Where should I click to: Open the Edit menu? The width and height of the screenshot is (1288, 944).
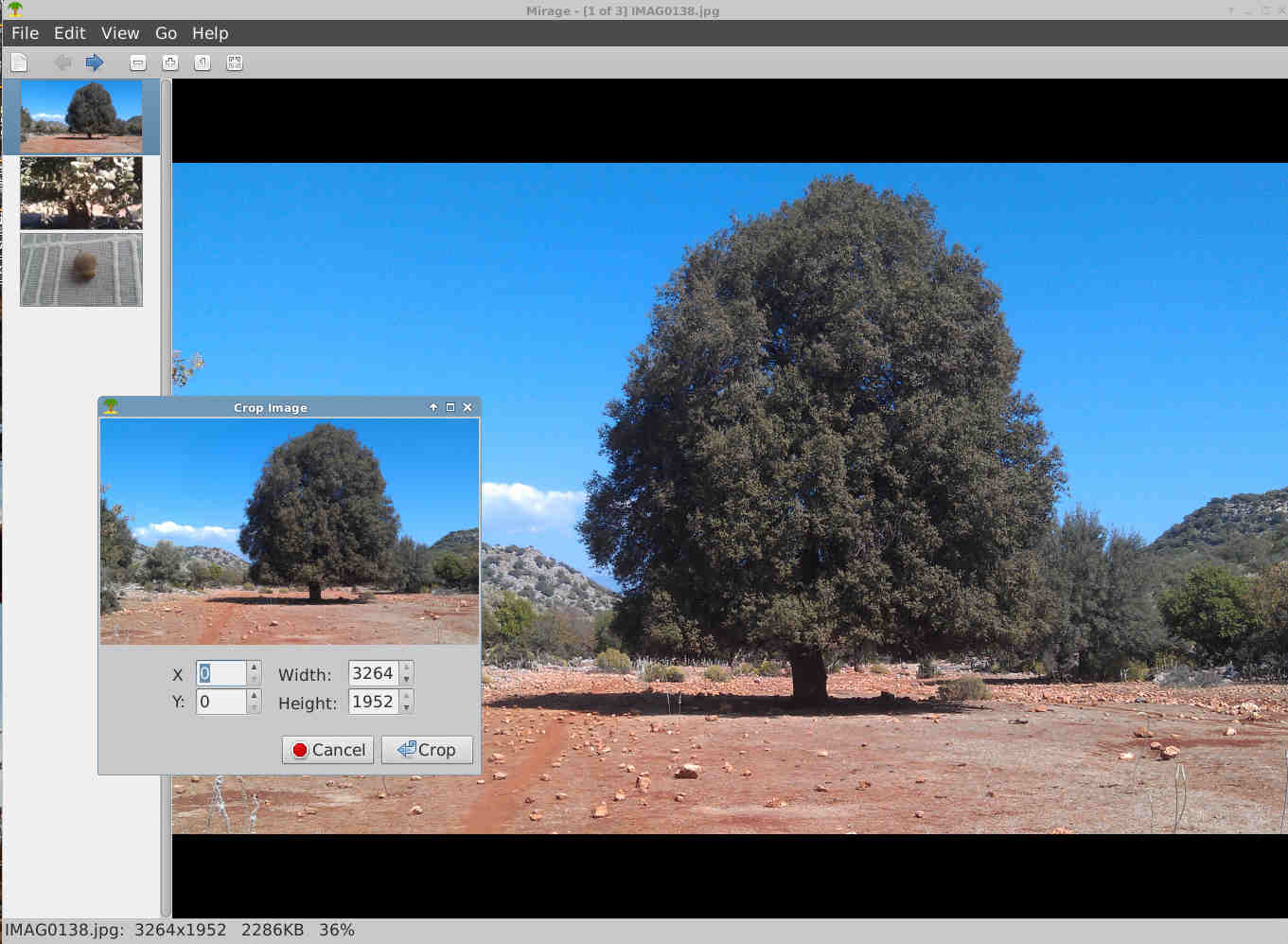(69, 33)
